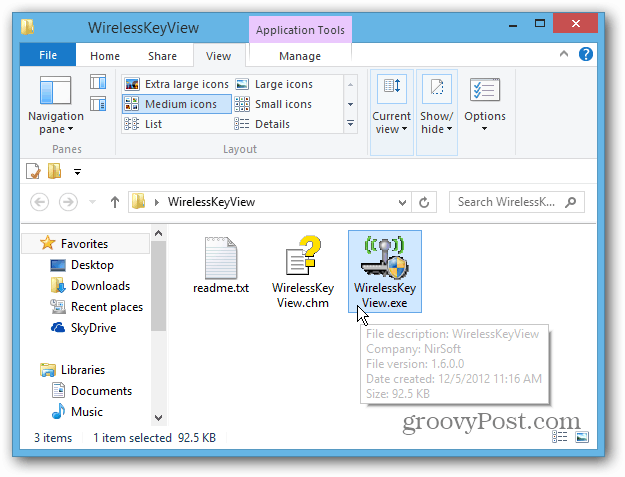Image resolution: width=625 pixels, height=477 pixels.
Task: Switch to the Home ribbon tab
Action: 105,56
